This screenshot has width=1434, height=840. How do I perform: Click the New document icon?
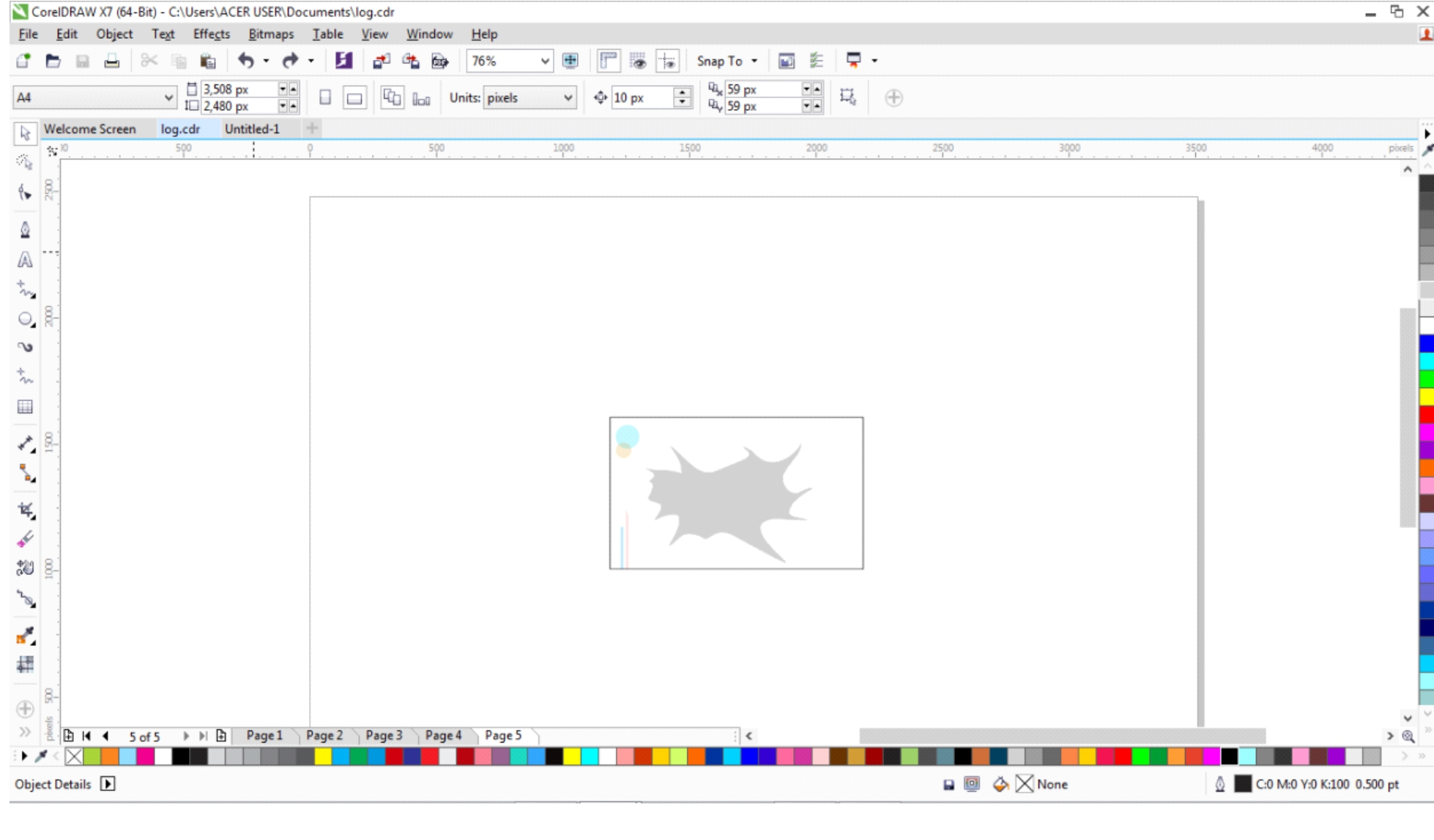click(23, 61)
